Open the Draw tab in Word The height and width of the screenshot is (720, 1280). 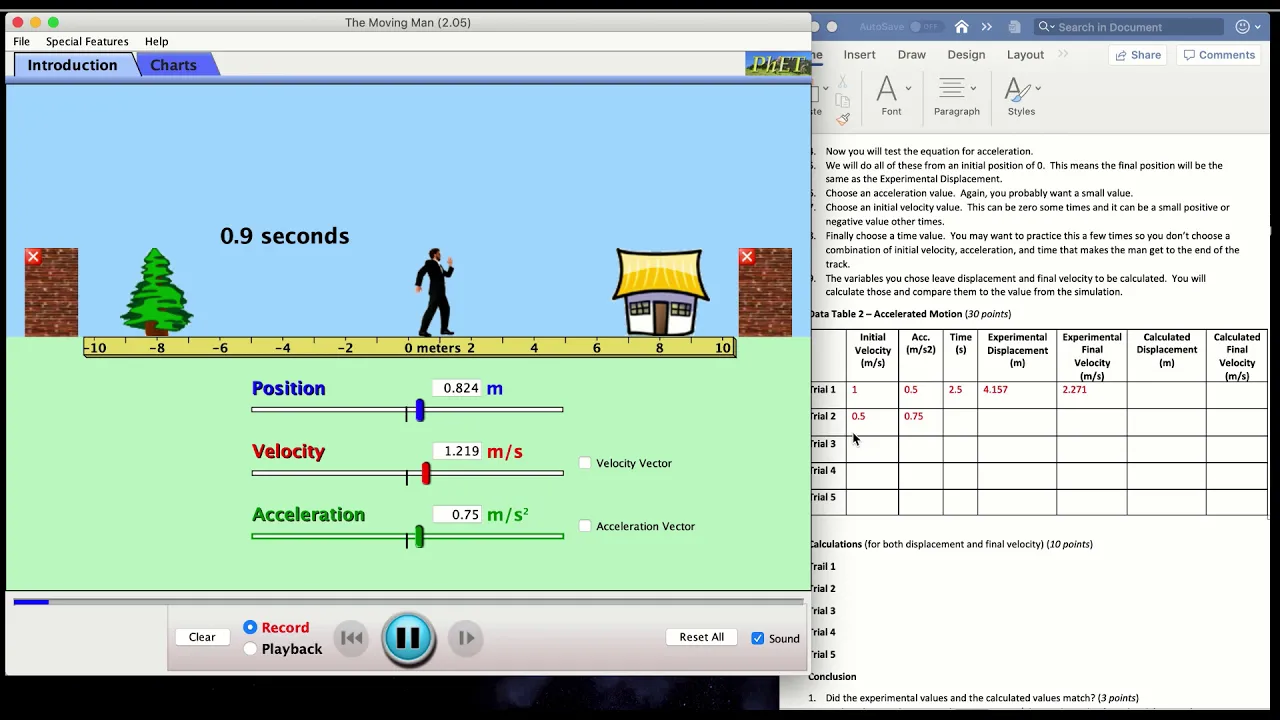click(911, 55)
